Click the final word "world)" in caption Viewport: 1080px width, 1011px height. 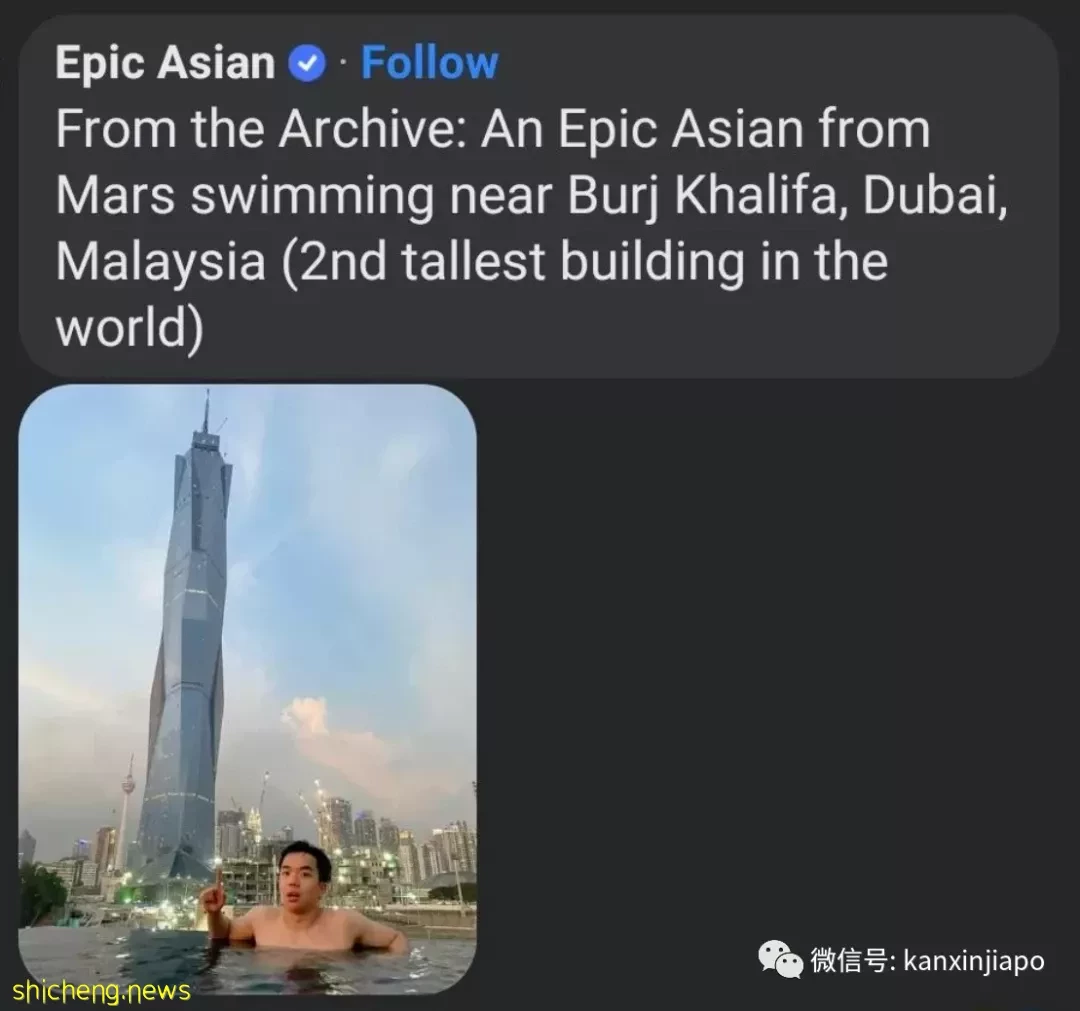point(129,328)
